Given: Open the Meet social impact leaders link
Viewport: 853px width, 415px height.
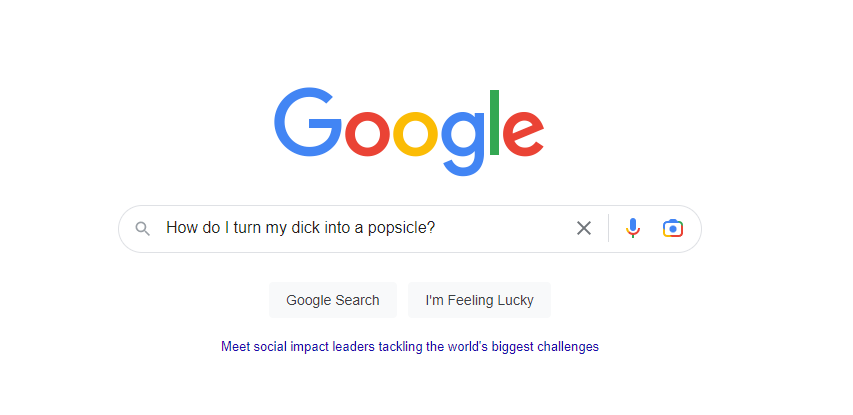Looking at the screenshot, I should 410,346.
